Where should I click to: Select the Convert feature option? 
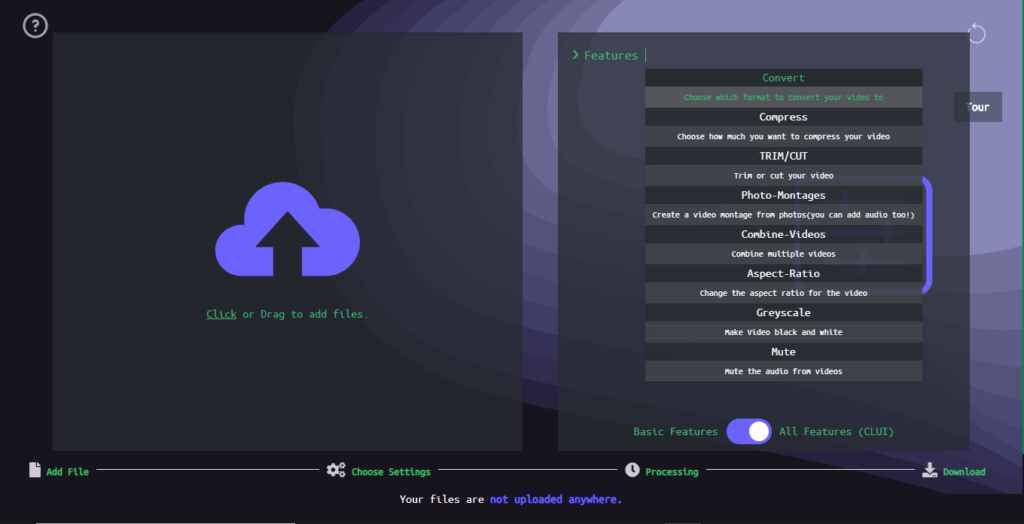point(784,78)
